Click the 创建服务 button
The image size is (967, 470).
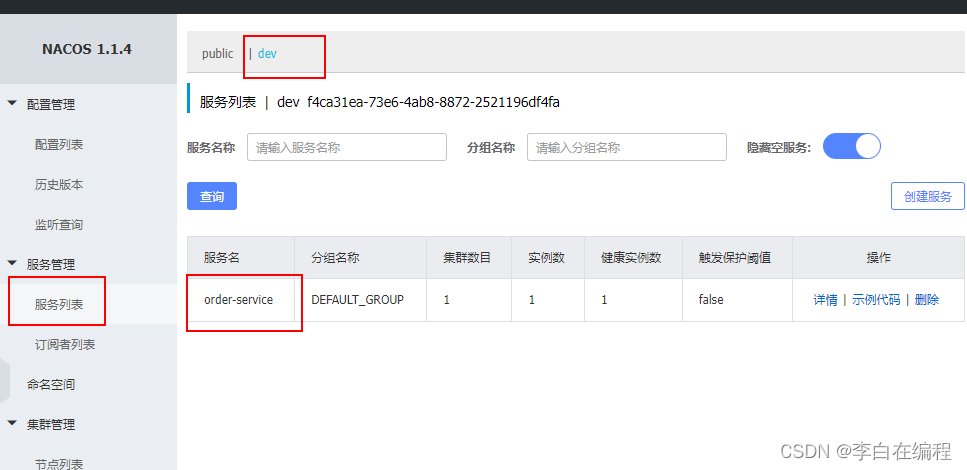(x=928, y=196)
